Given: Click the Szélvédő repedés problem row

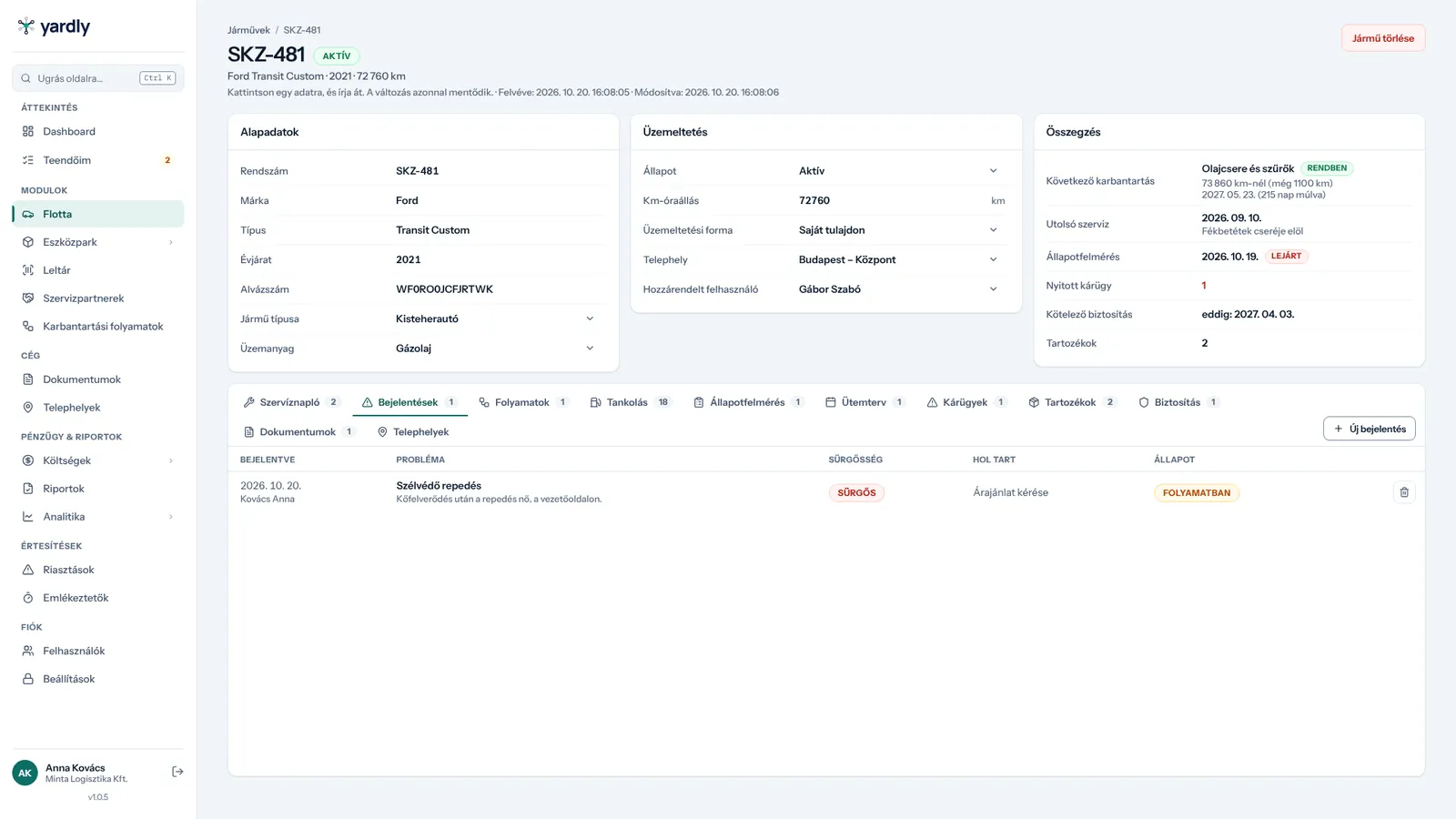Looking at the screenshot, I should pos(826,492).
